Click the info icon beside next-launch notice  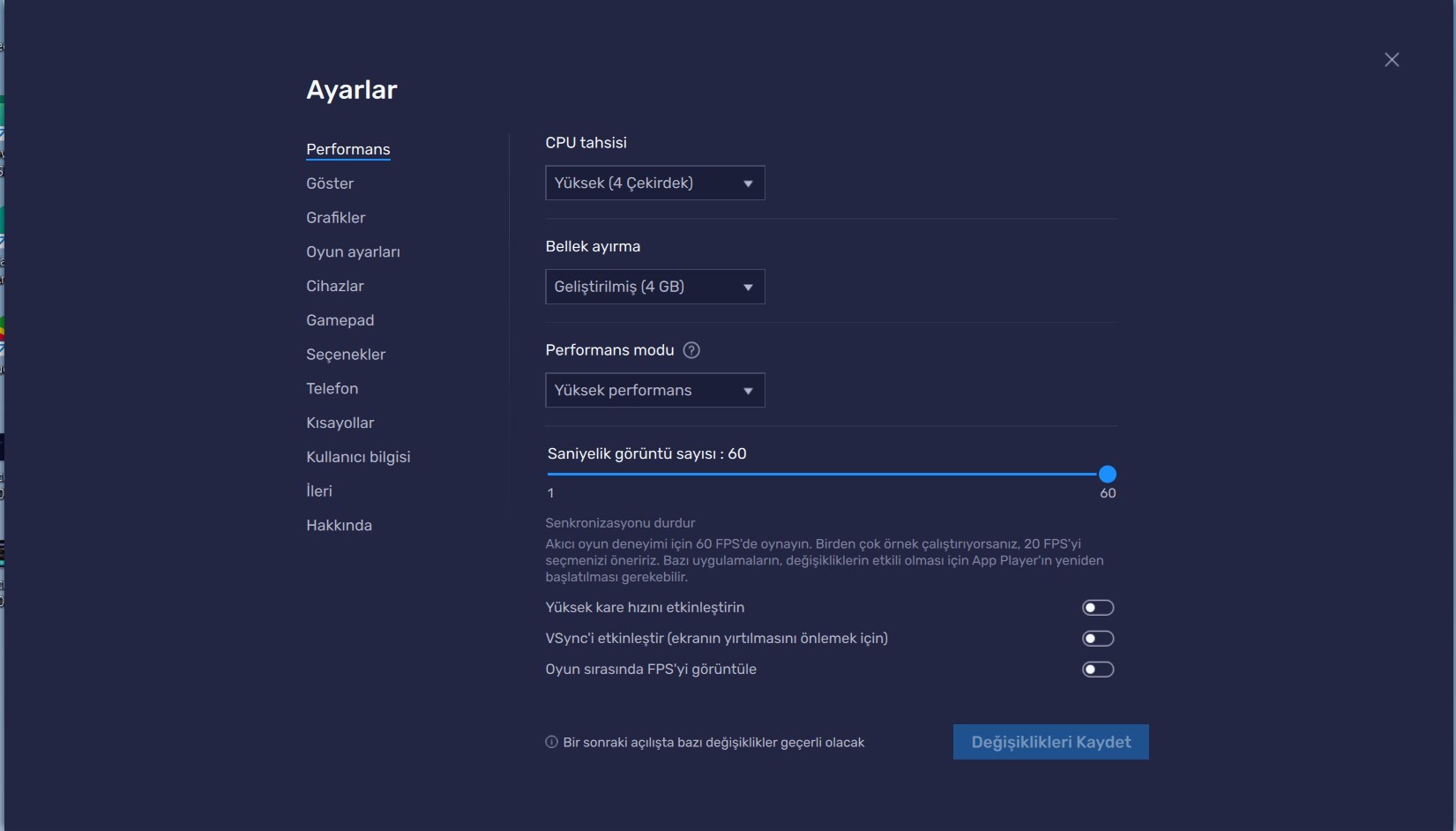coord(551,742)
